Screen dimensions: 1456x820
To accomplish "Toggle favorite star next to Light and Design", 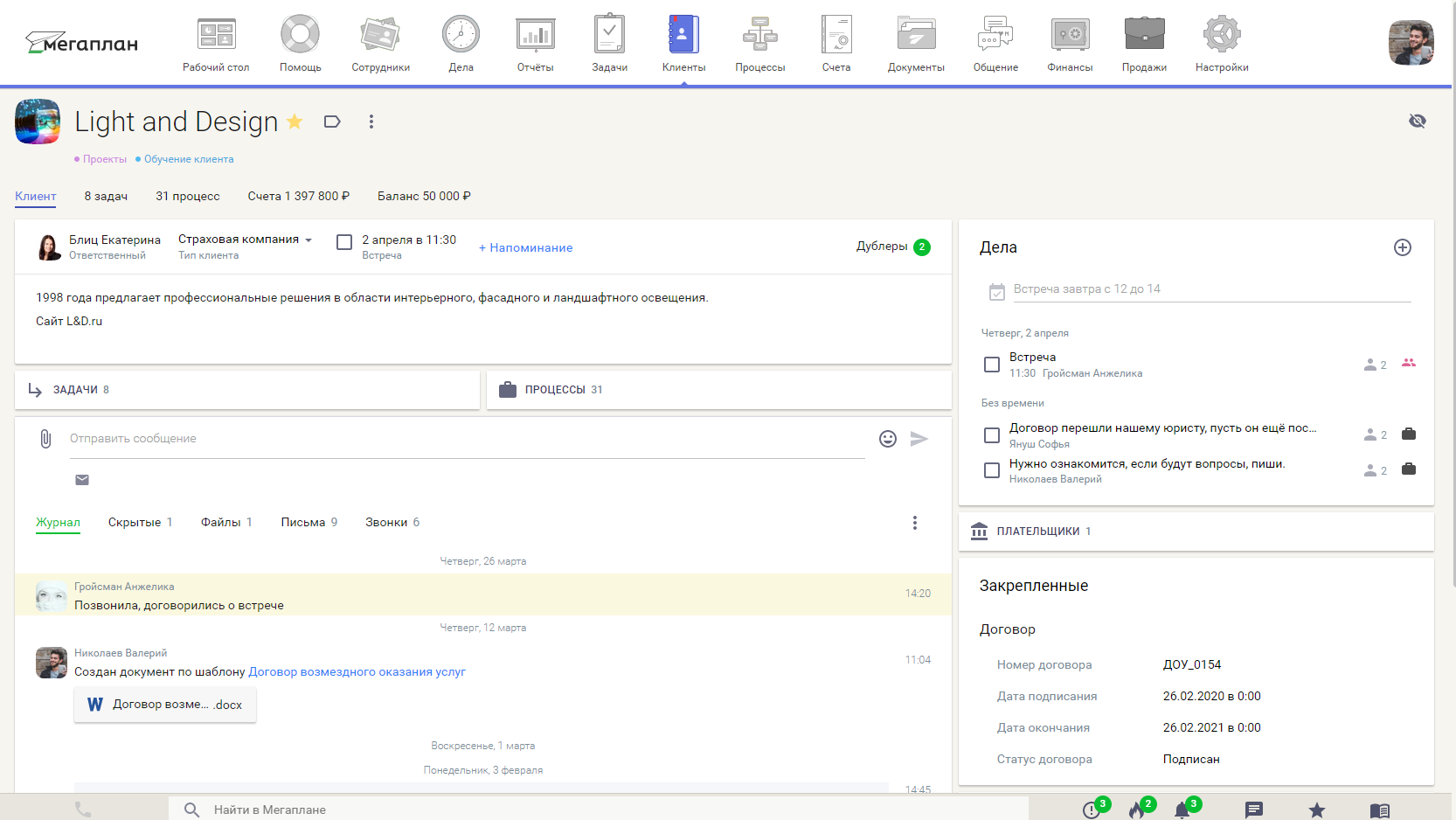I will pos(295,122).
